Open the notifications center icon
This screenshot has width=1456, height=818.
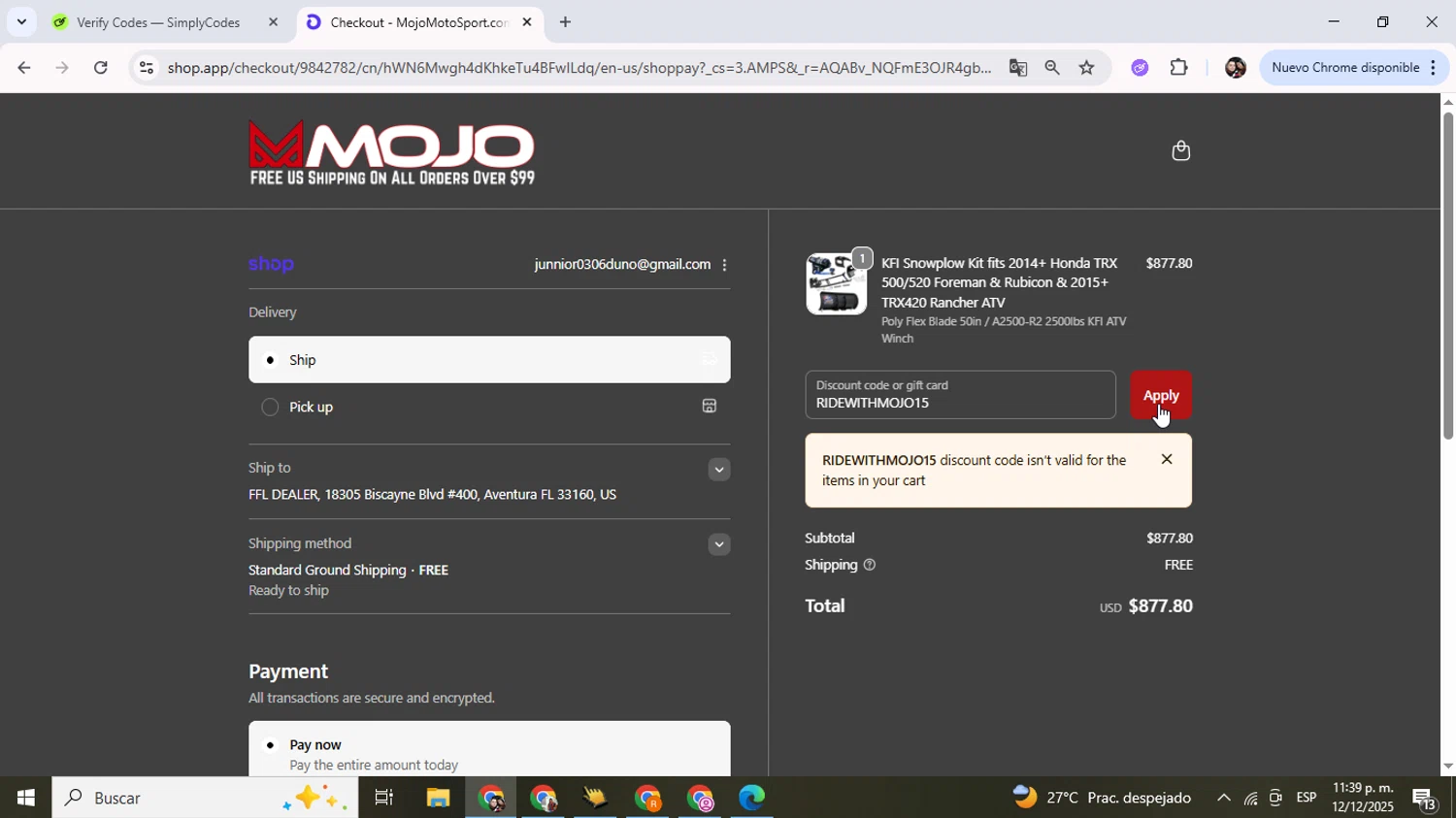pos(1425,799)
